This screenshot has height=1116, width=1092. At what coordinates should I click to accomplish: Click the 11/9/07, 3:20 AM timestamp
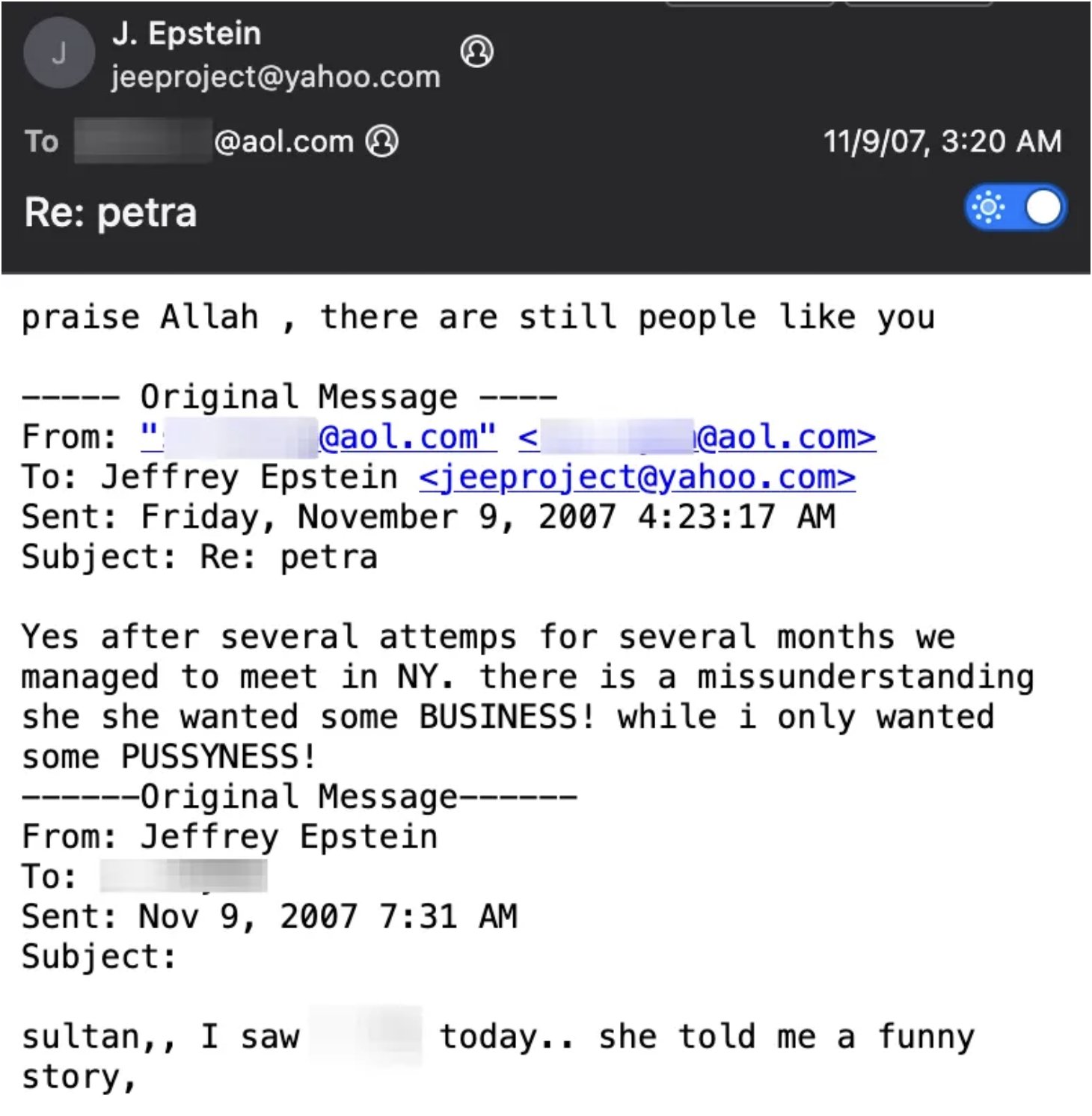pos(942,141)
